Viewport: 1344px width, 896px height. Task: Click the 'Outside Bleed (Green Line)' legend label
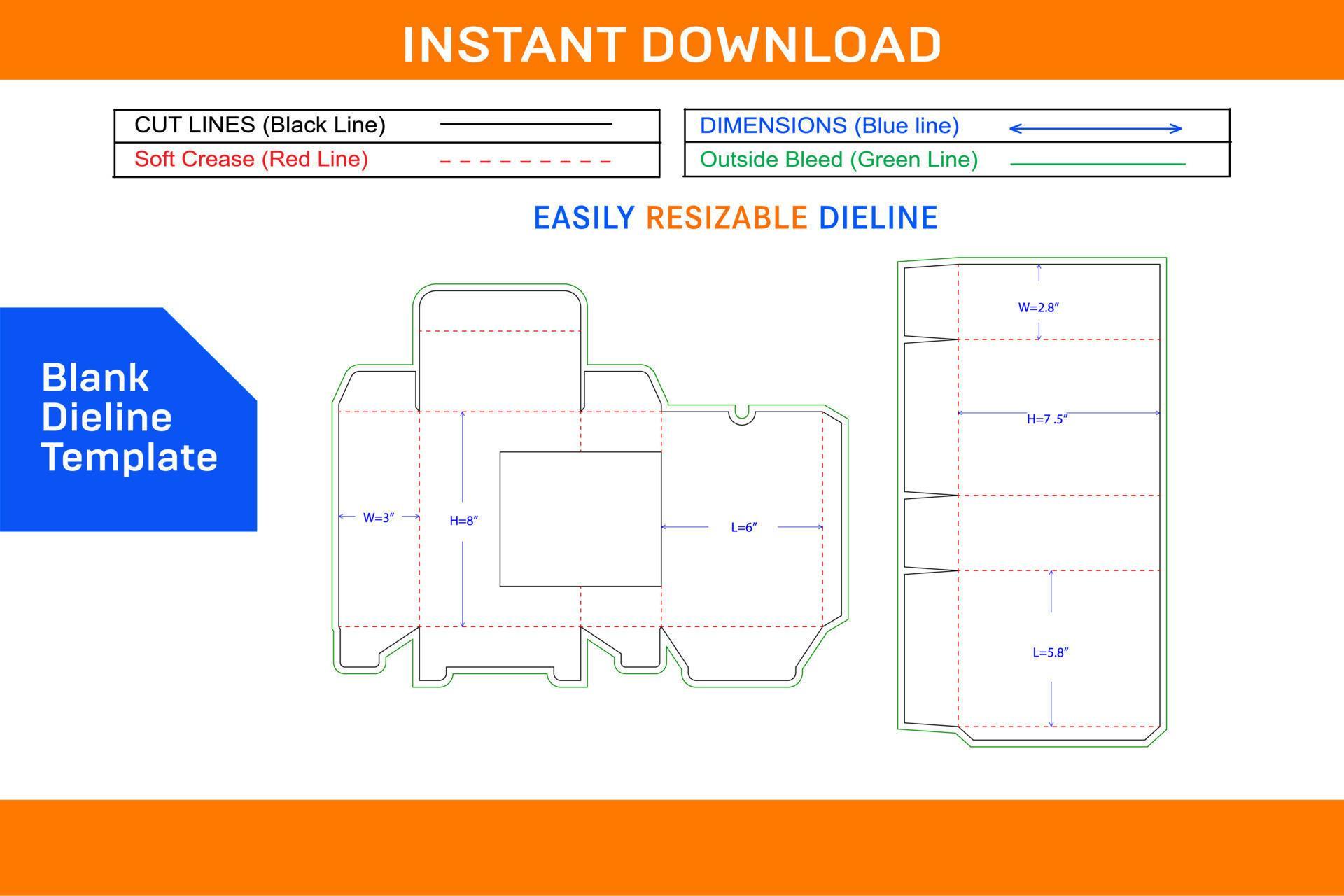click(839, 160)
